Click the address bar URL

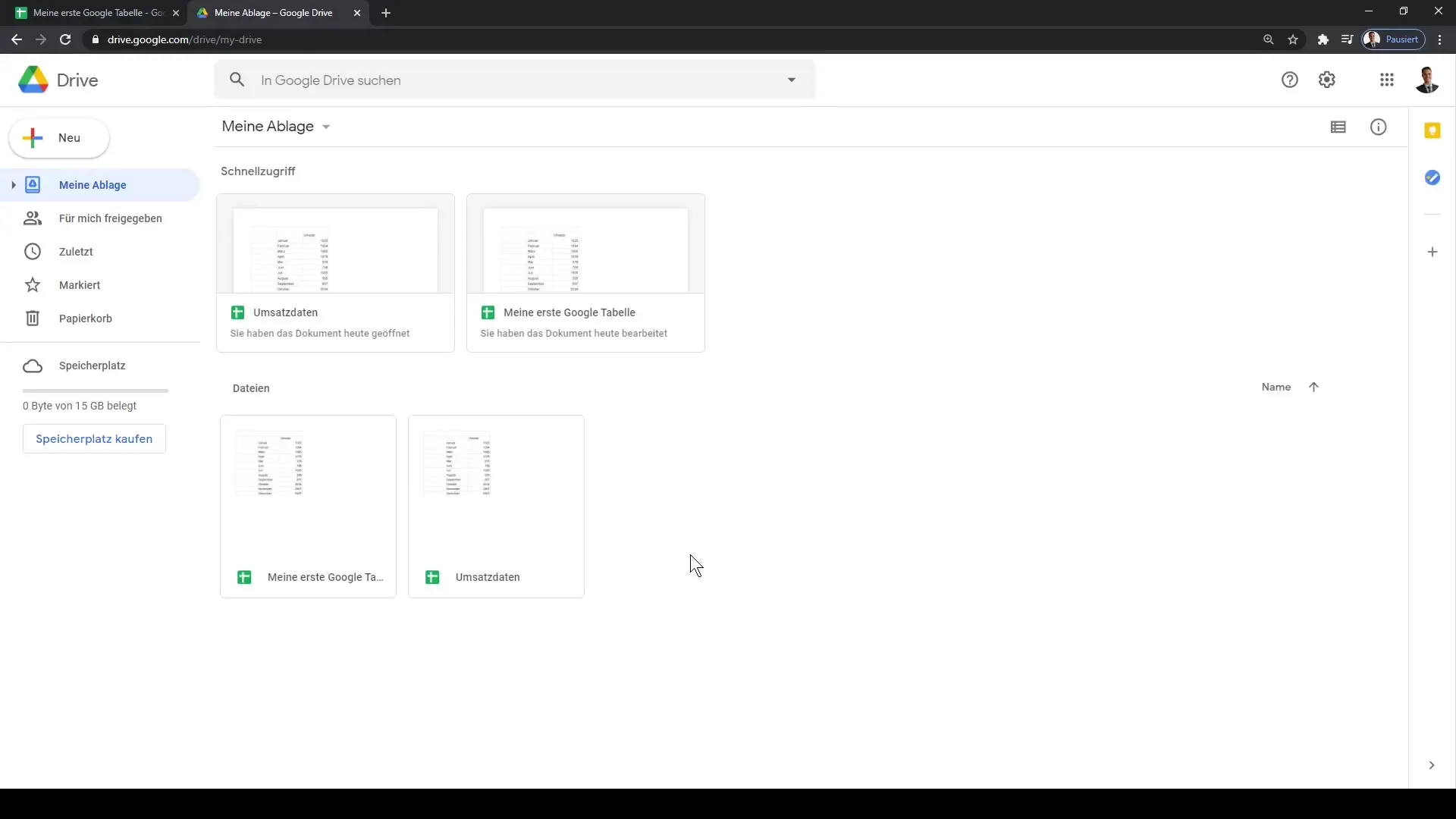(184, 39)
